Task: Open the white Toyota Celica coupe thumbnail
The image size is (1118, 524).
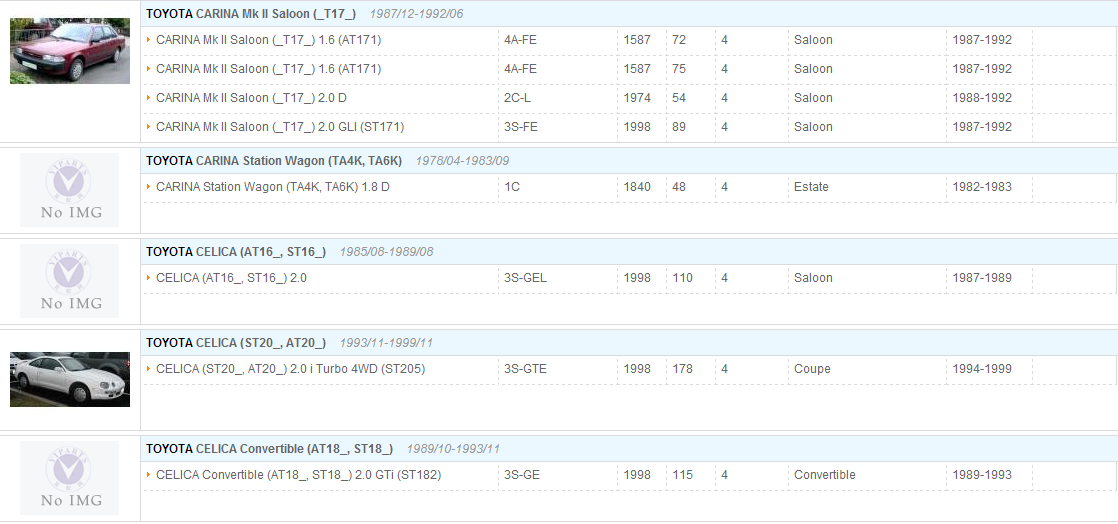Action: click(70, 379)
